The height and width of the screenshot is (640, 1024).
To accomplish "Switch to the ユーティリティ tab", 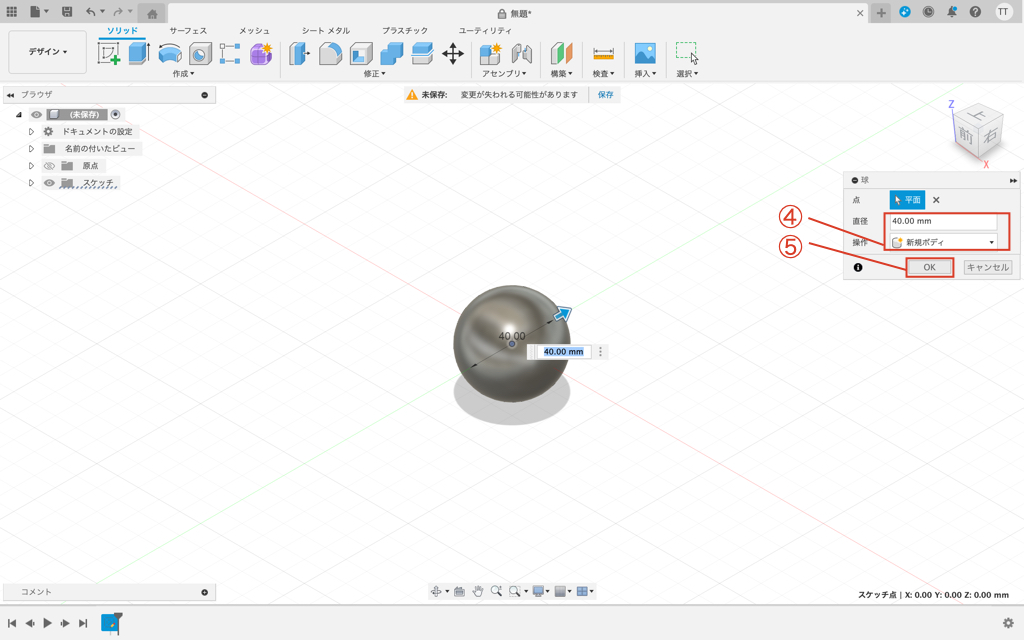I will click(485, 31).
